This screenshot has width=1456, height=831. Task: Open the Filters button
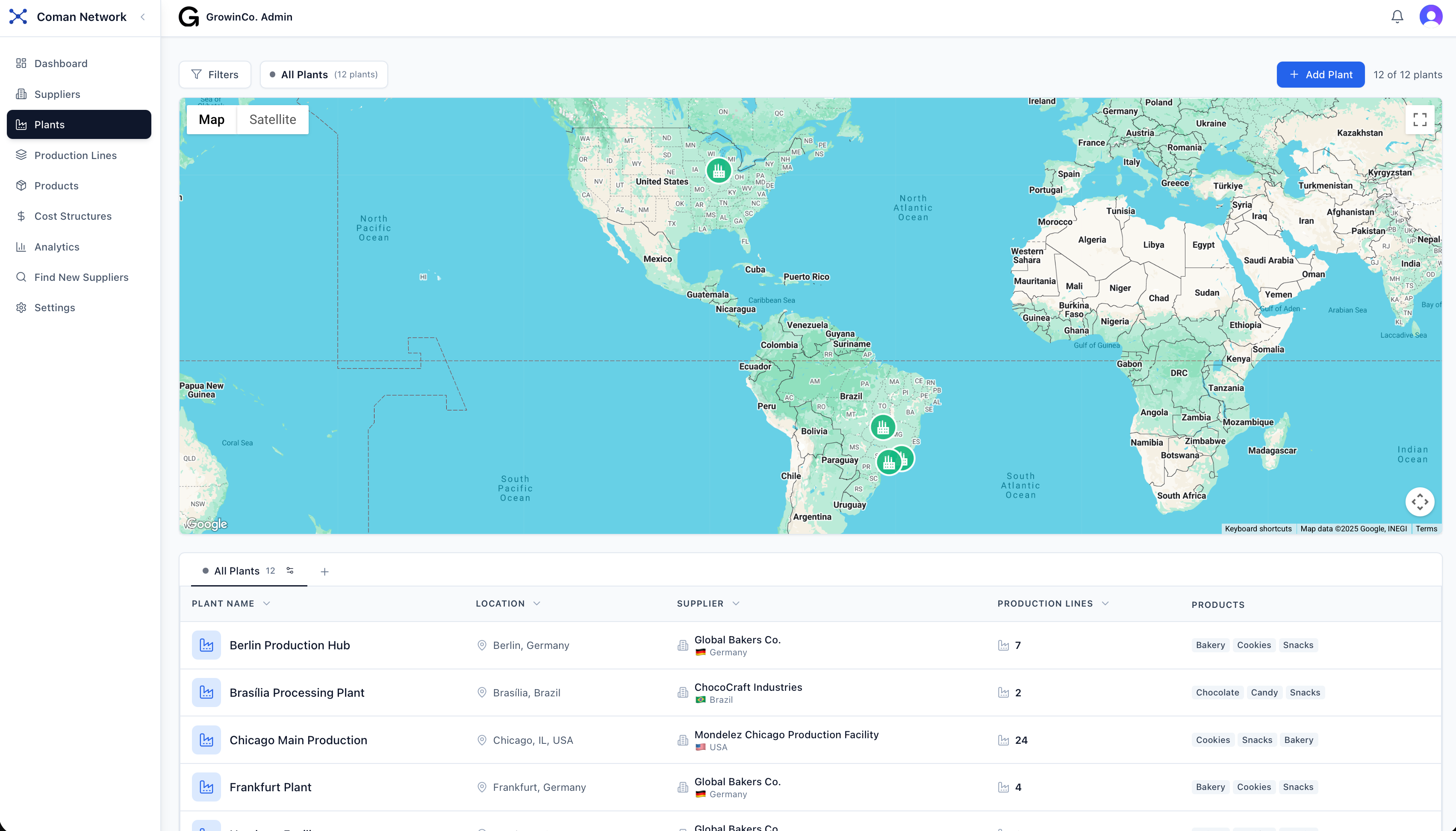tap(215, 75)
